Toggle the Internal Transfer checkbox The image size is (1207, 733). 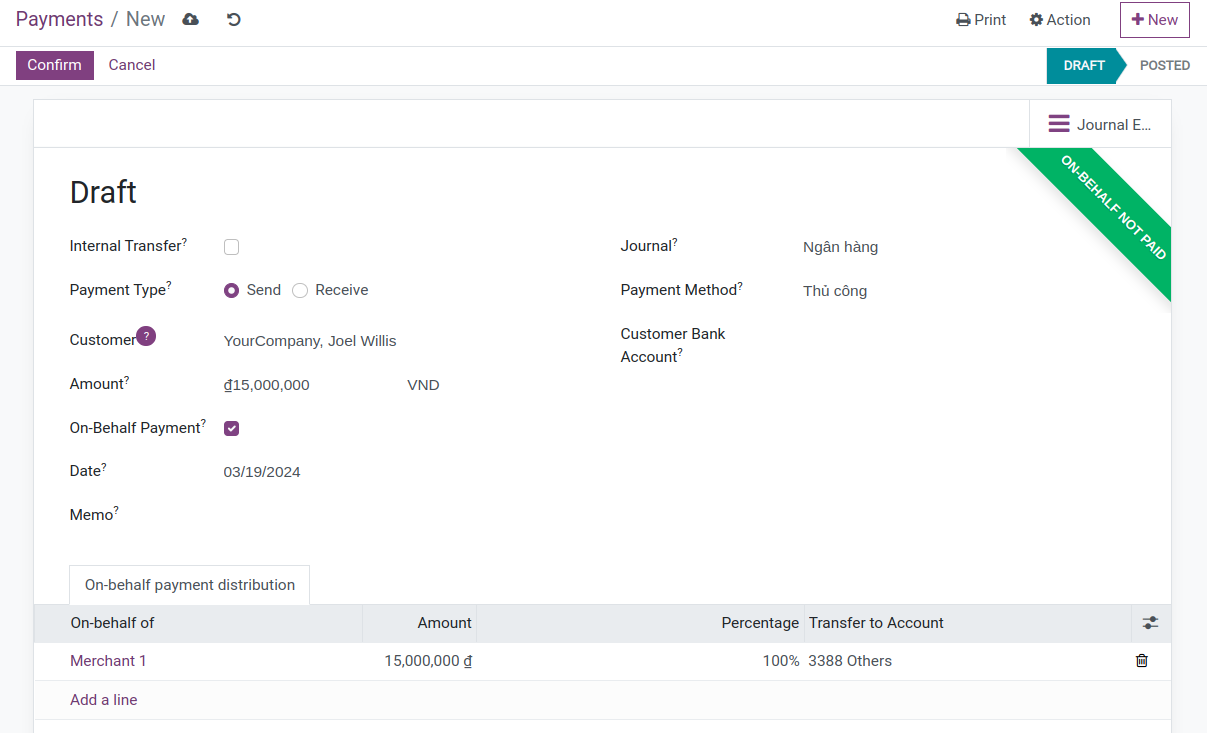click(x=231, y=247)
